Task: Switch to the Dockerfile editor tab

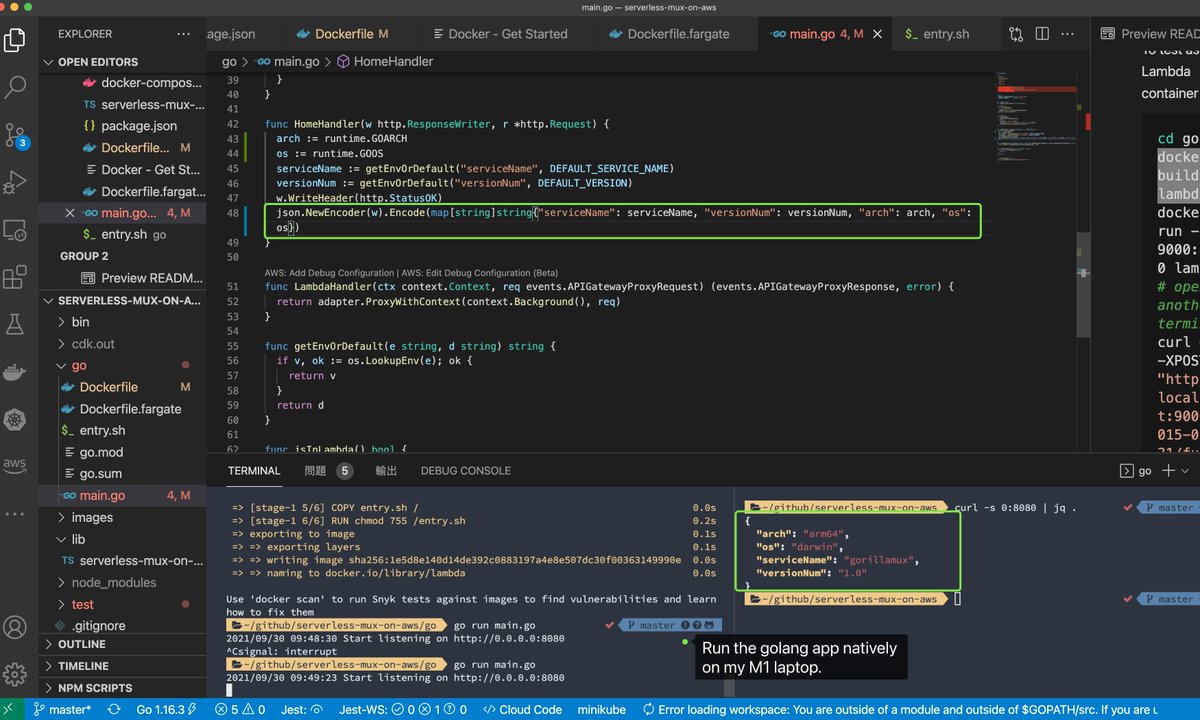Action: 342,34
